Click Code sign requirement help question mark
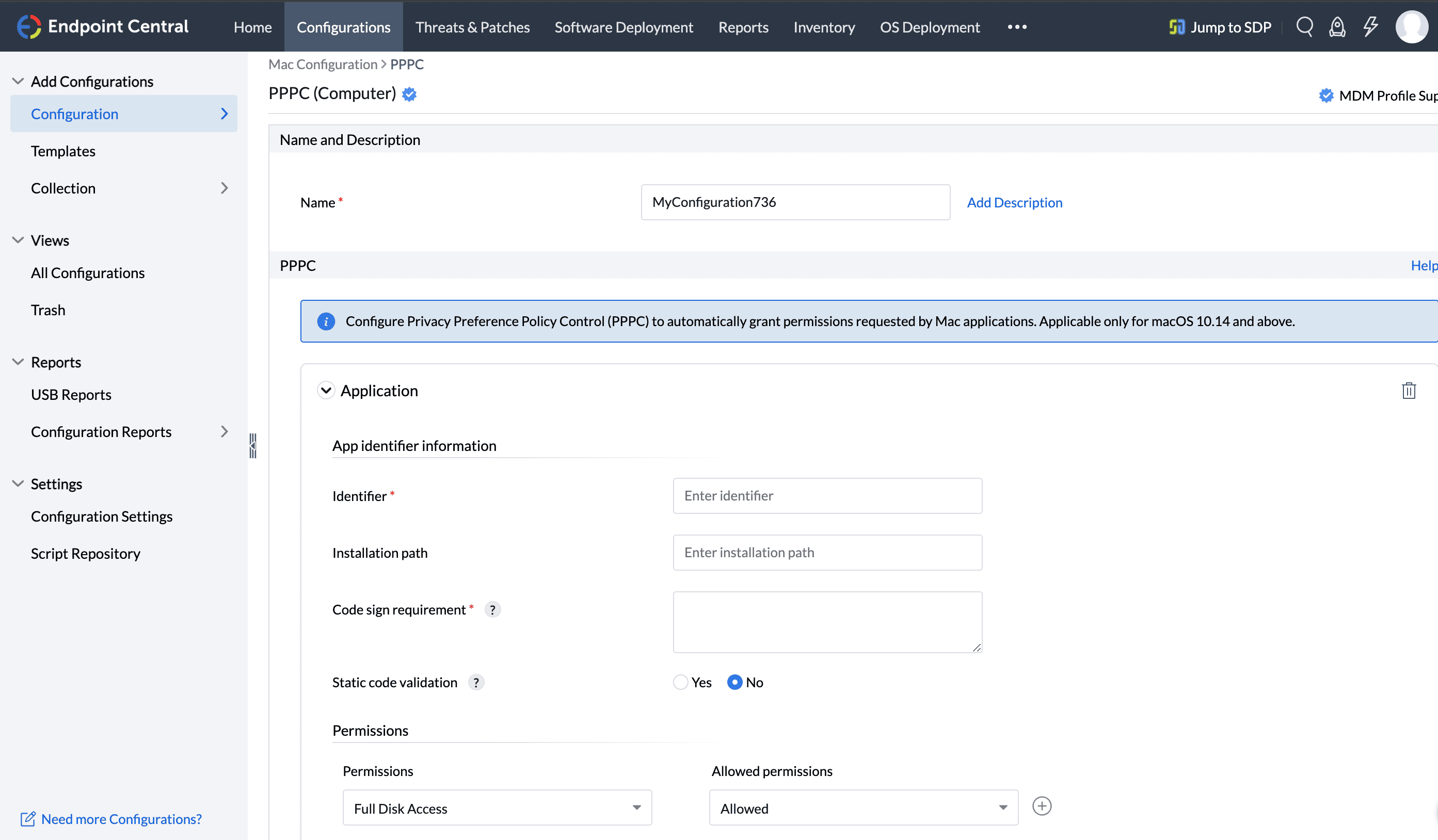Image resolution: width=1438 pixels, height=840 pixels. (492, 609)
